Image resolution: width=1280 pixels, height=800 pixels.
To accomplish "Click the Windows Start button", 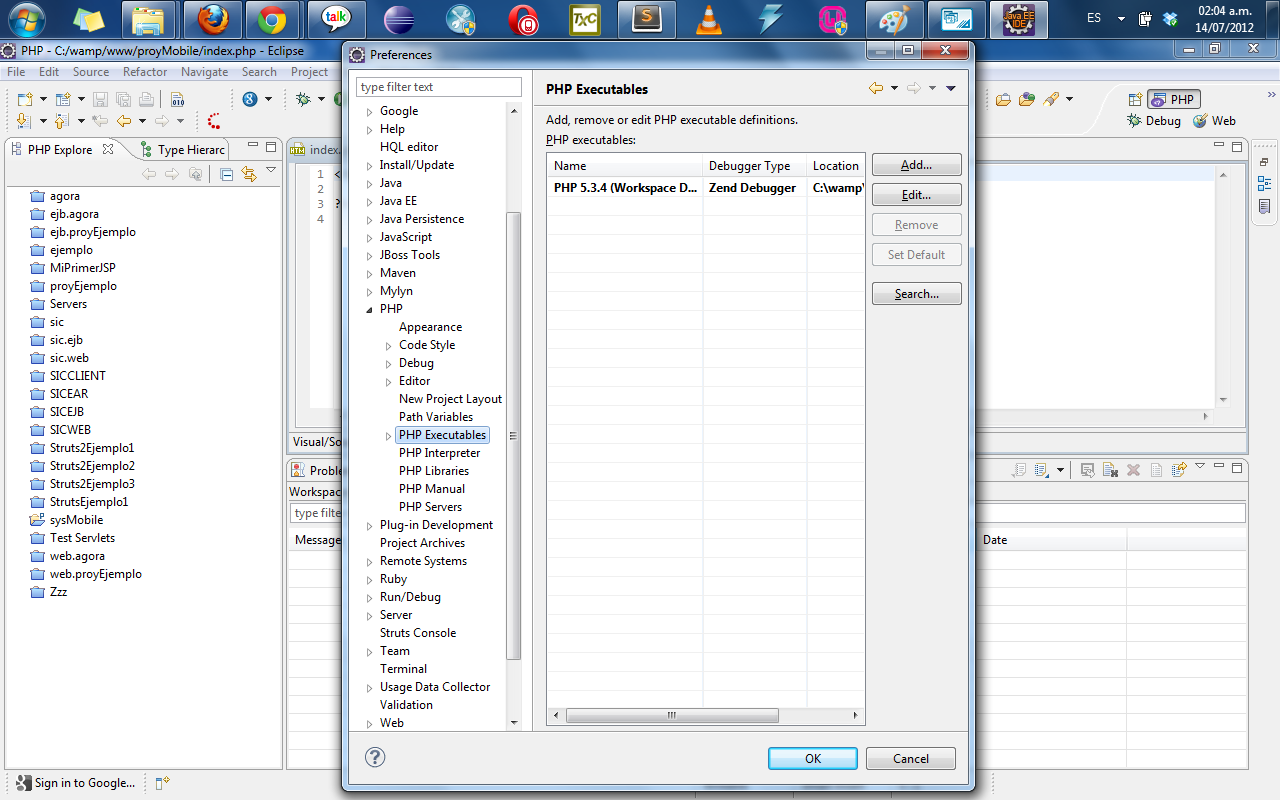I will coord(26,19).
